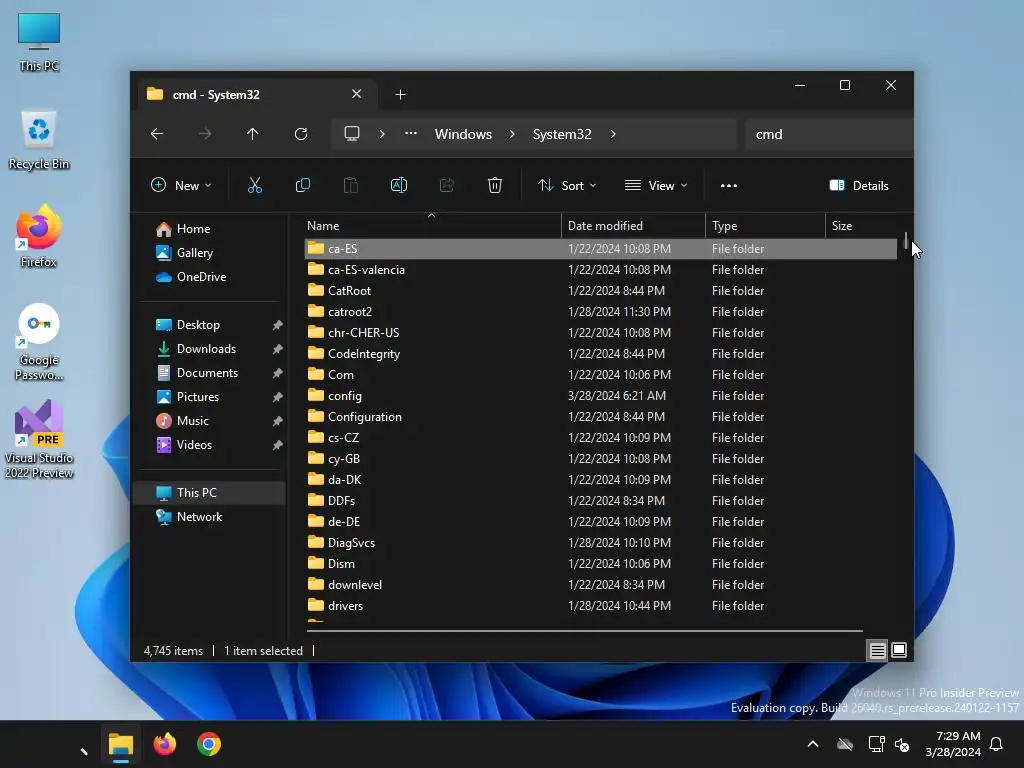
Task: Click System32 in the breadcrumb path
Action: 562,134
